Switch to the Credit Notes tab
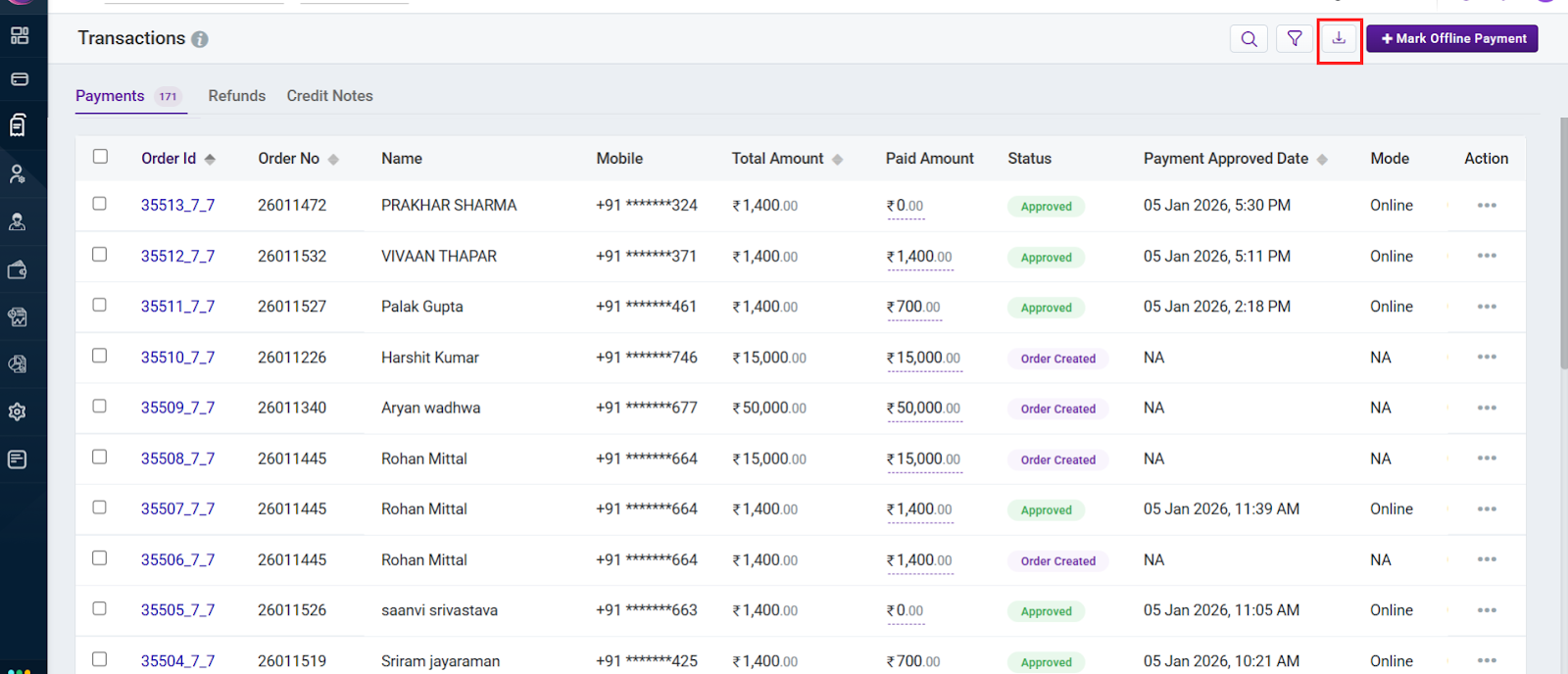The image size is (1568, 674). 329,96
